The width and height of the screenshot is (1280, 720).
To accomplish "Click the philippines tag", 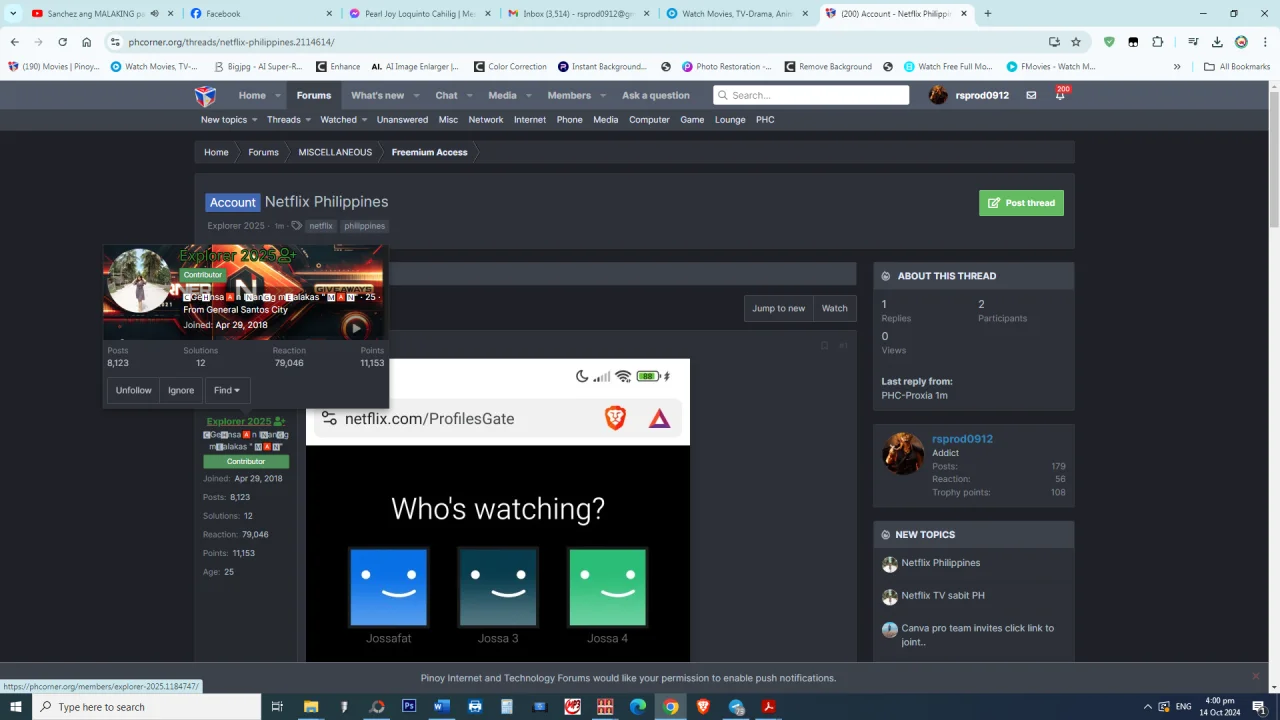I will [x=365, y=226].
